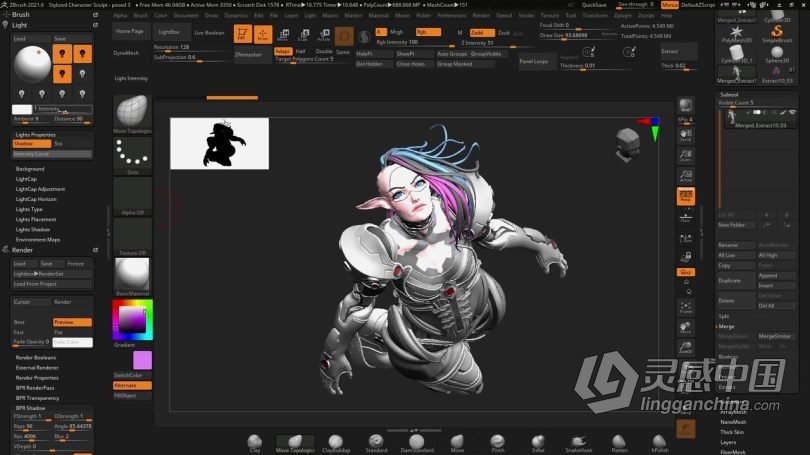The image size is (810, 455).
Task: Click the Home Page button
Action: click(130, 32)
